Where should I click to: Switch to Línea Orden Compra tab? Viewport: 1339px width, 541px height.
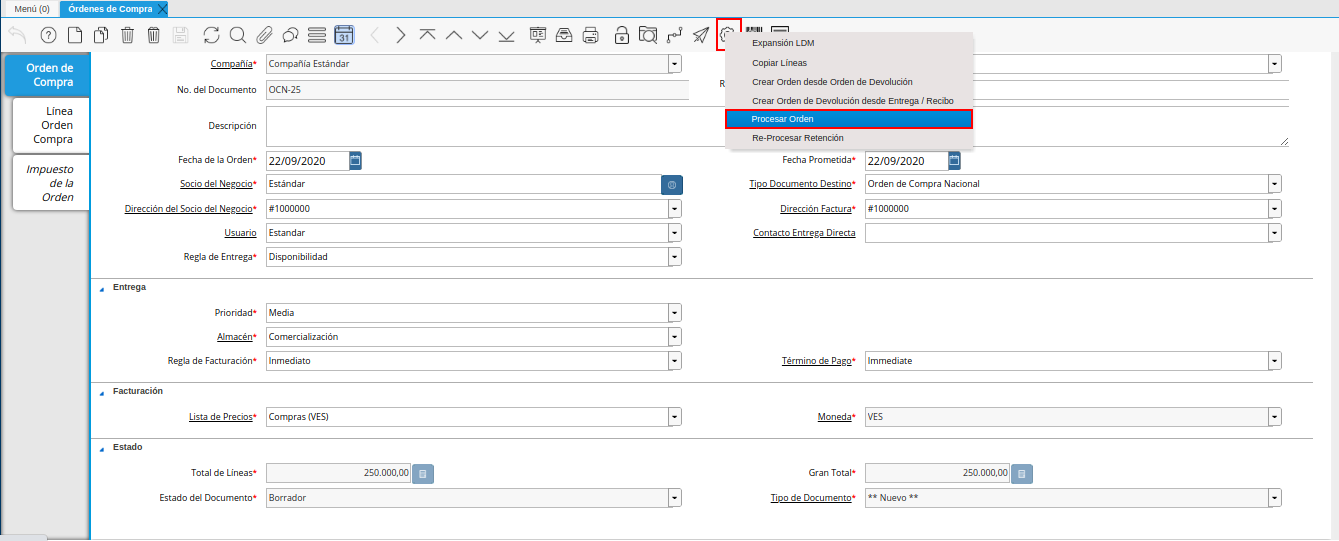pos(51,125)
